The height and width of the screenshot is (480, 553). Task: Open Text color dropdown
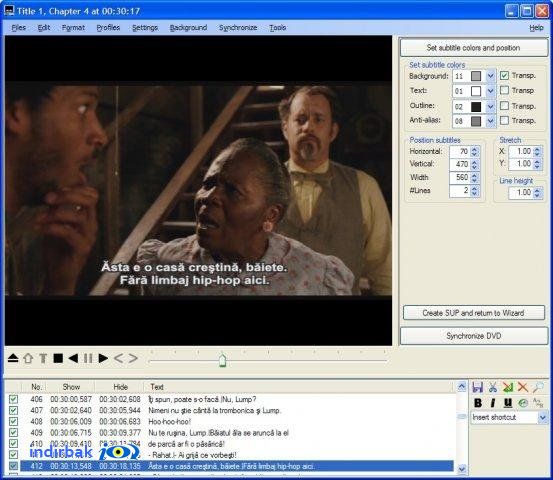pyautogui.click(x=491, y=91)
